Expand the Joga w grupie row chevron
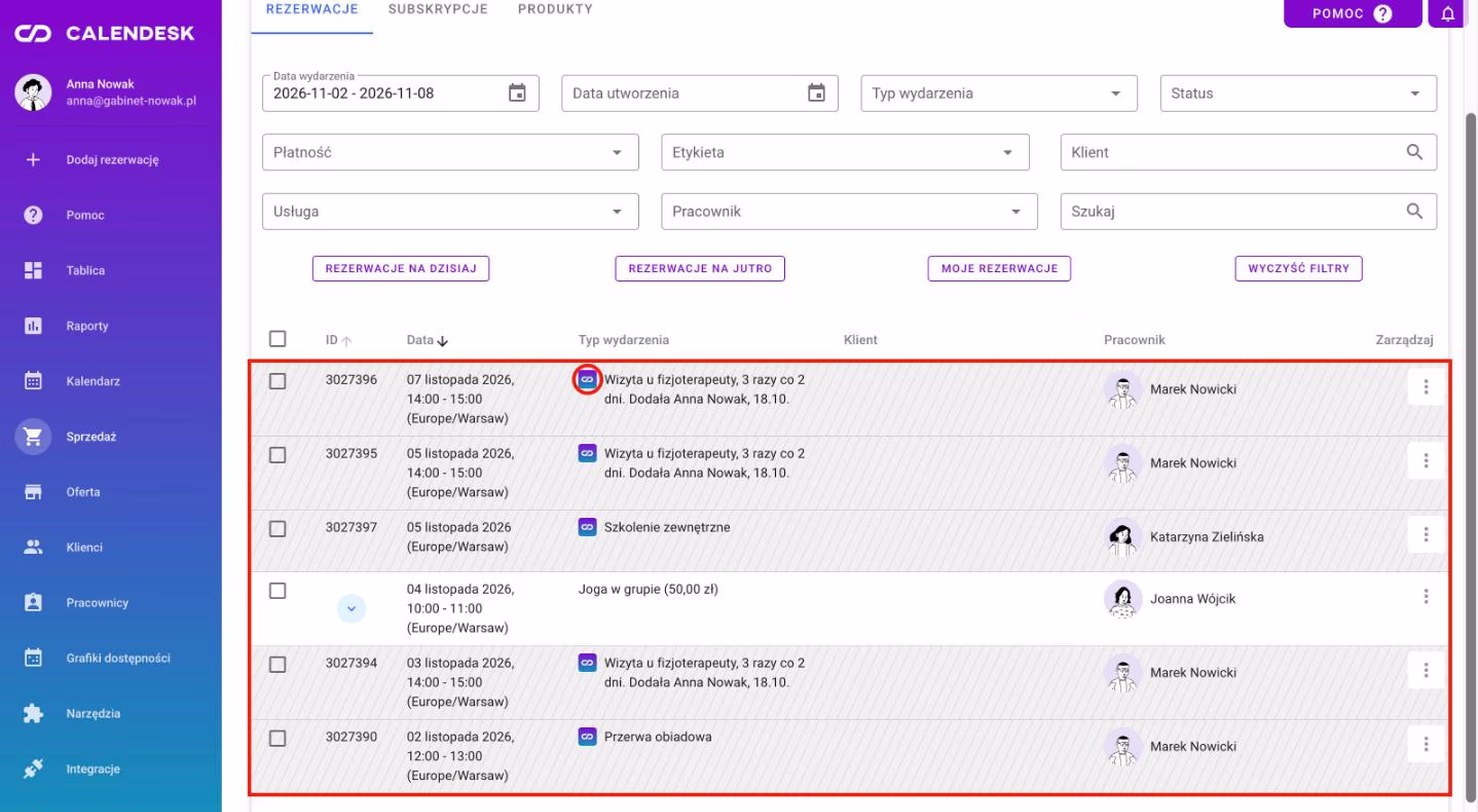The width and height of the screenshot is (1478, 812). (x=351, y=608)
